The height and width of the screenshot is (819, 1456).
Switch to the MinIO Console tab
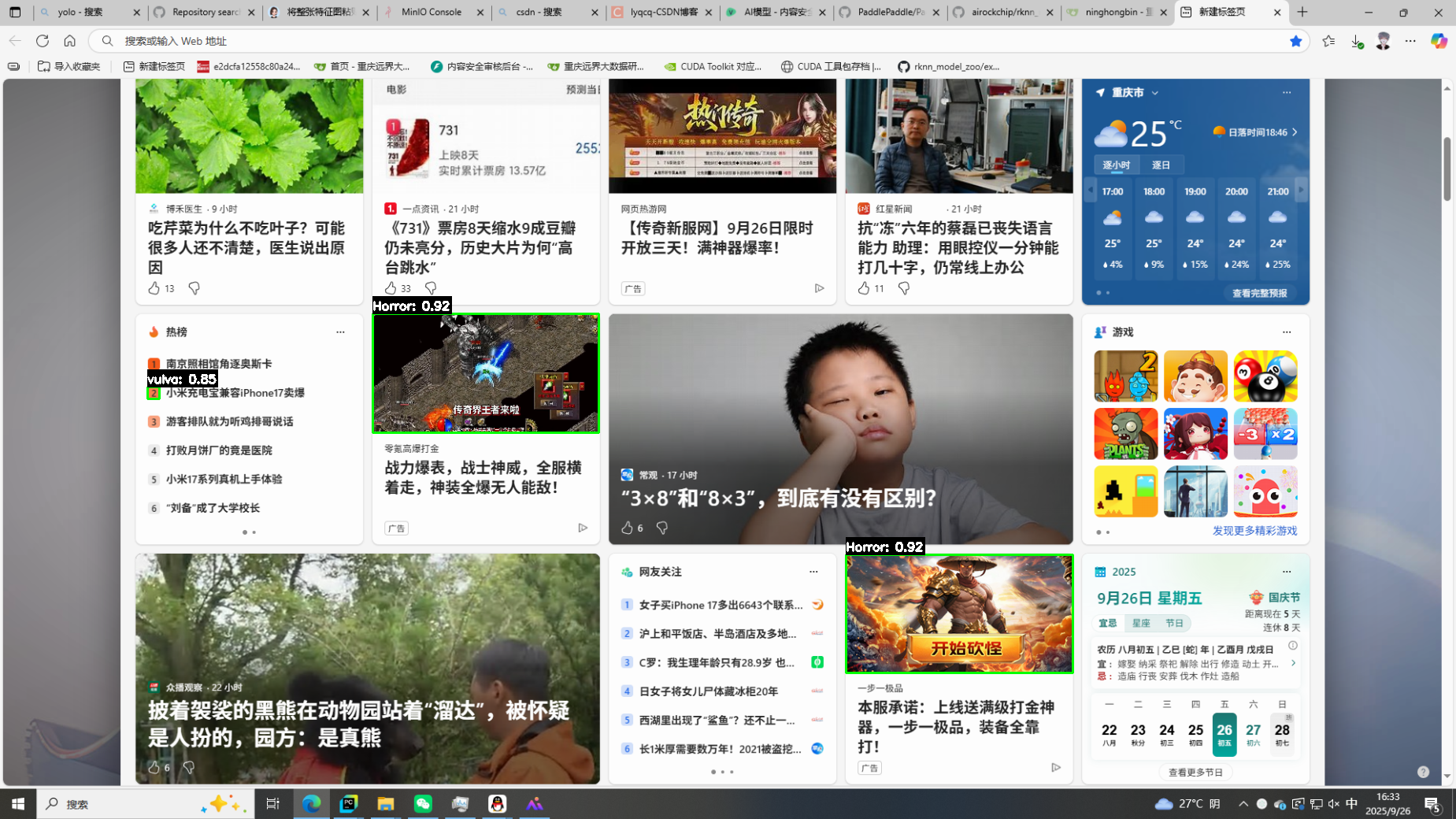(431, 12)
